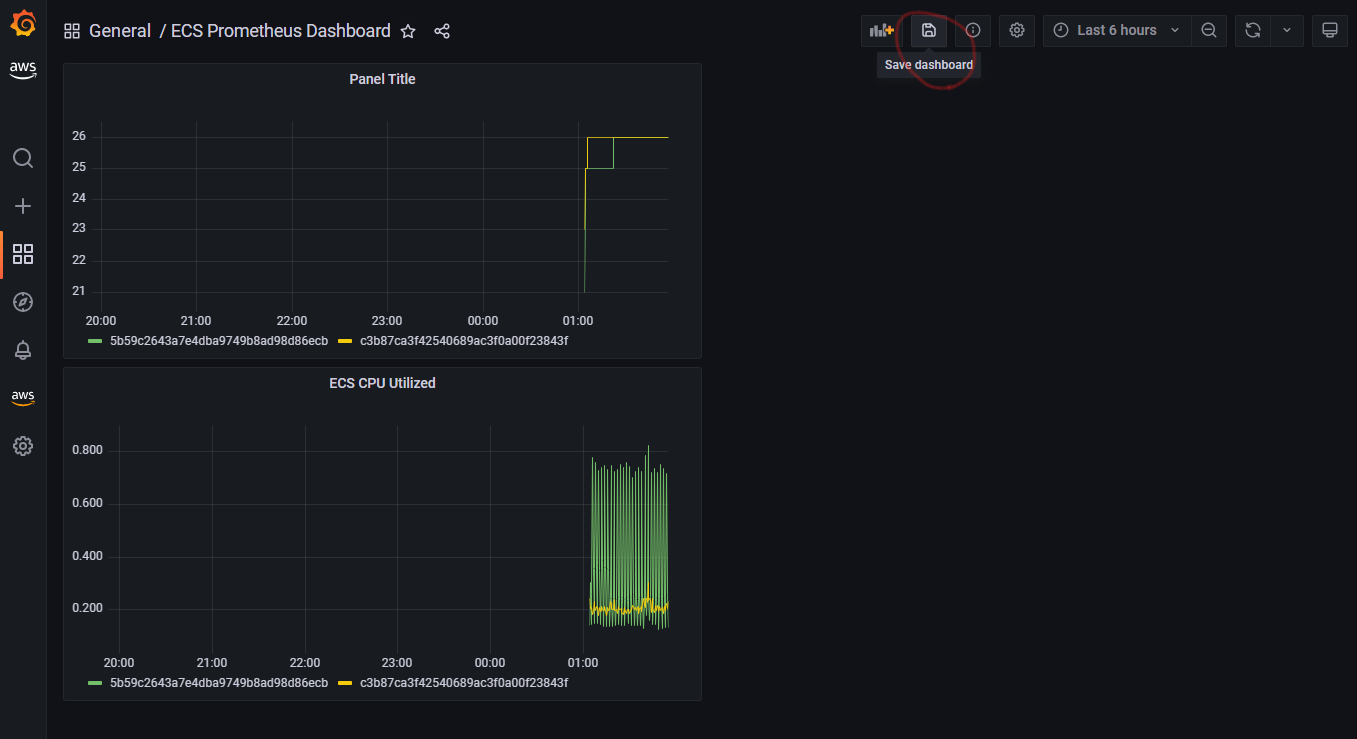Toggle series c3b87ca3 in ECS CPU legend
The width and height of the screenshot is (1357, 739).
click(464, 683)
